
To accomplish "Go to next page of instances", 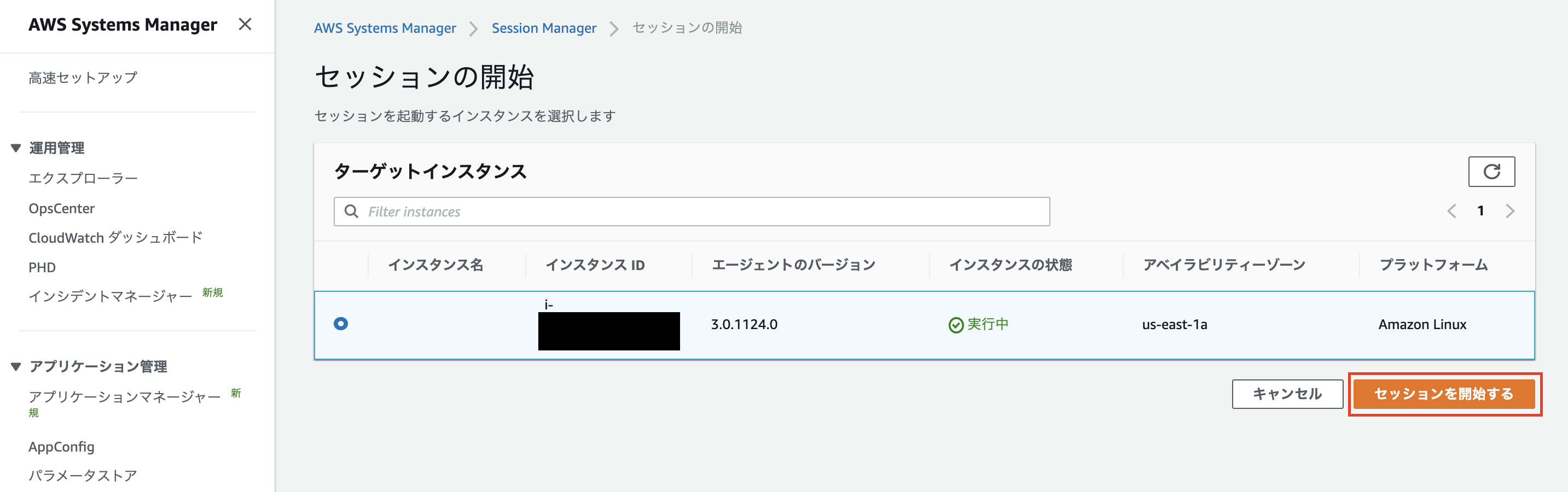I will pos(1509,211).
